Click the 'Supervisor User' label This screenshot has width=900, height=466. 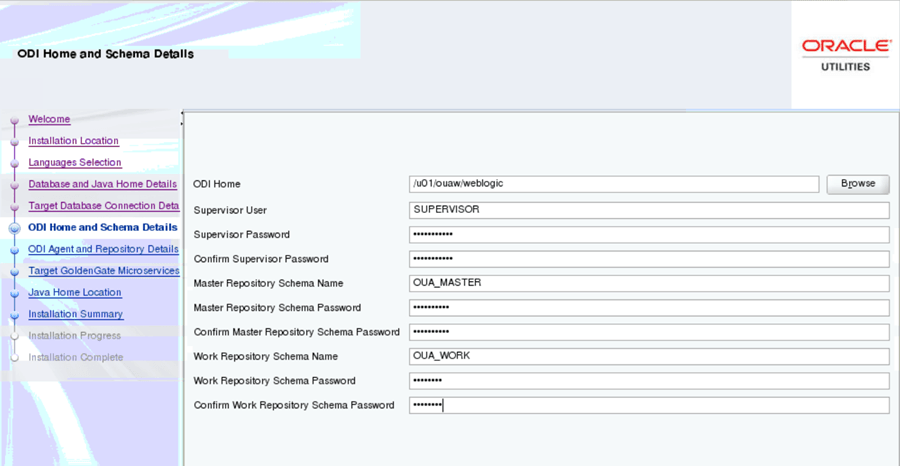click(230, 210)
